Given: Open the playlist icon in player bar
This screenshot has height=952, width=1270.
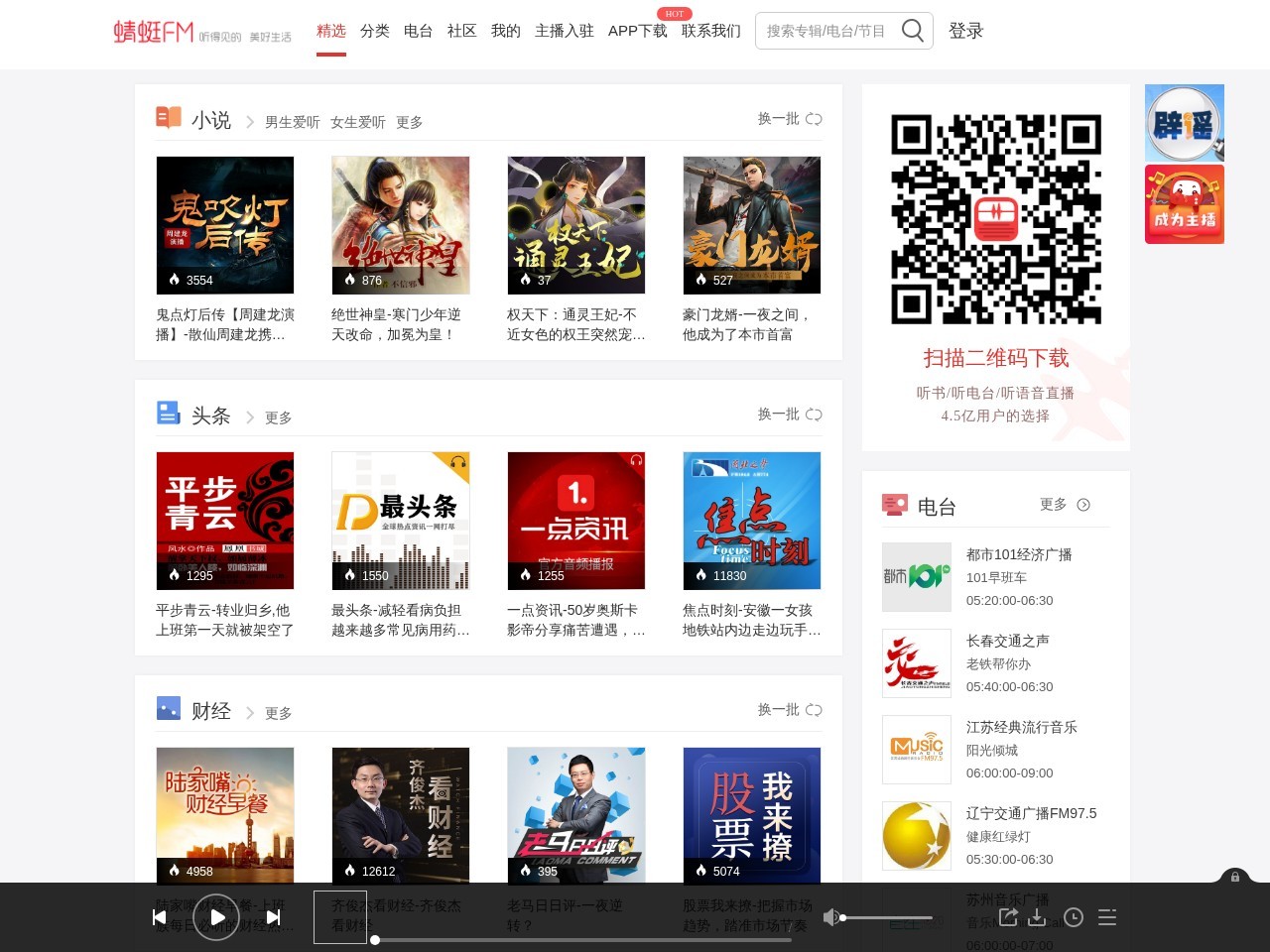Looking at the screenshot, I should pos(1107,917).
